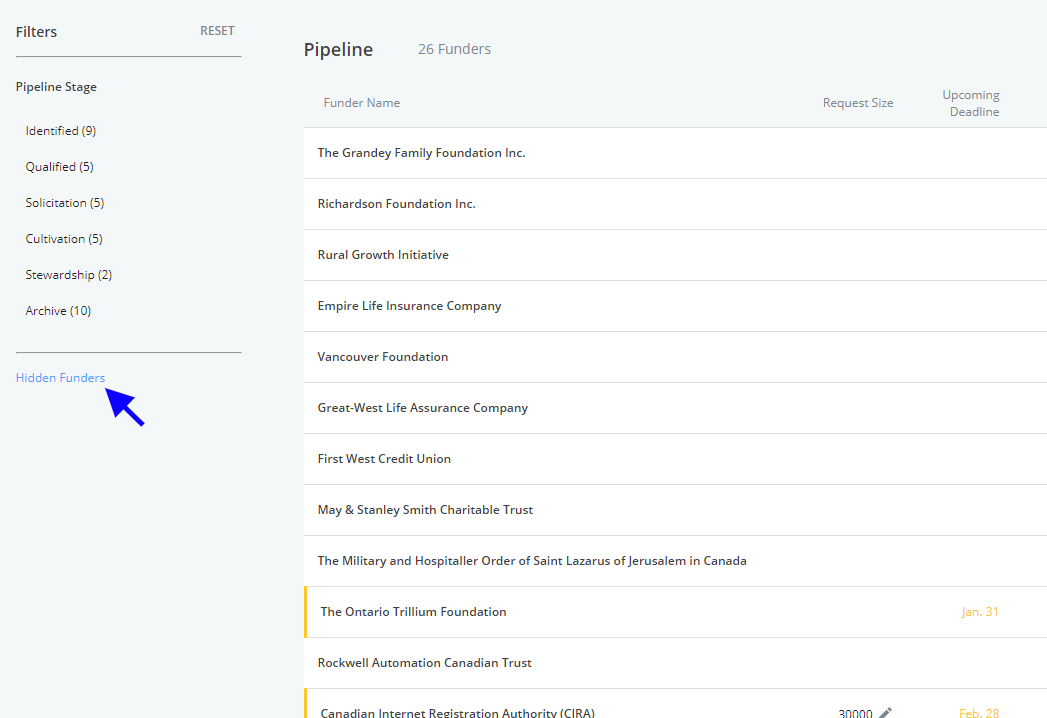Filter by Identified (9) stage

point(61,131)
